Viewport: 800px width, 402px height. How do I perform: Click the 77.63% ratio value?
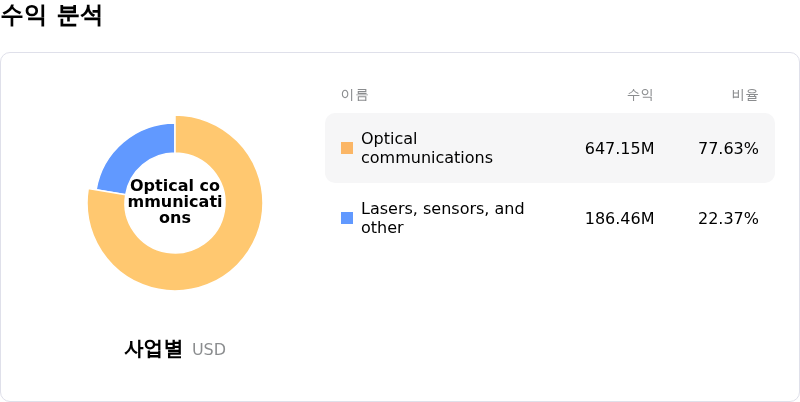point(728,149)
